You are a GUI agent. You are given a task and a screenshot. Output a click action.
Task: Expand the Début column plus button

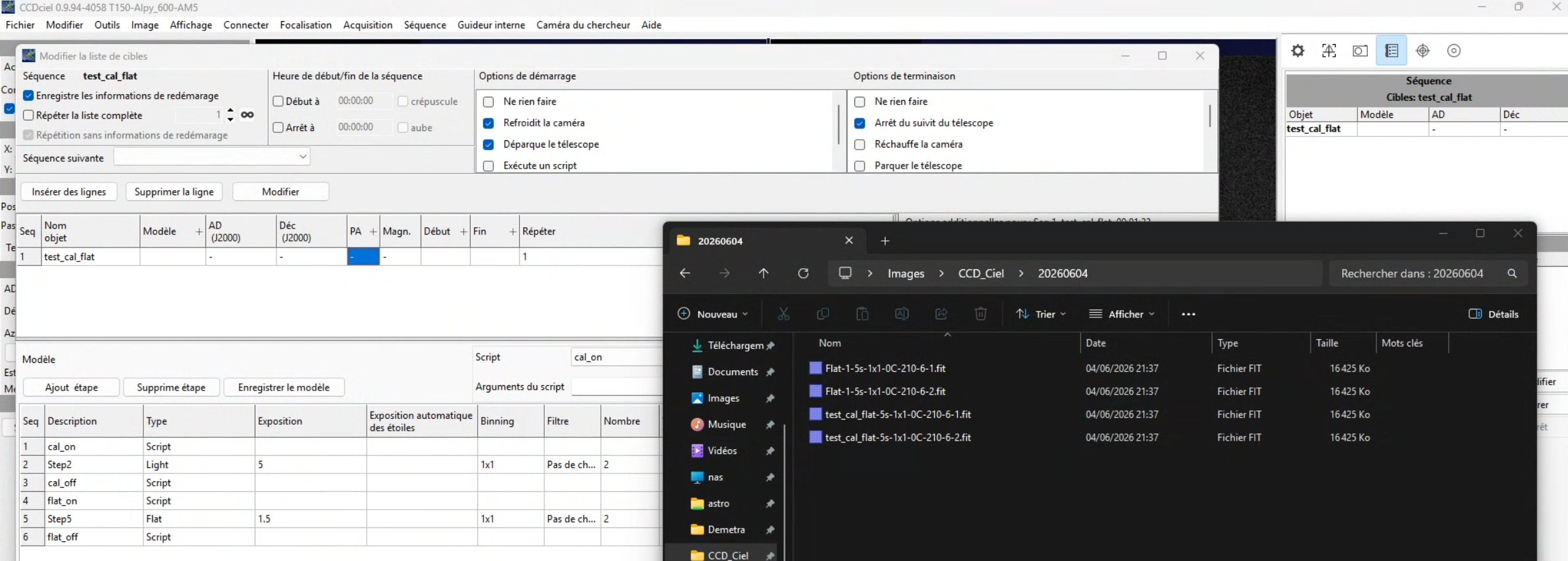pos(463,232)
